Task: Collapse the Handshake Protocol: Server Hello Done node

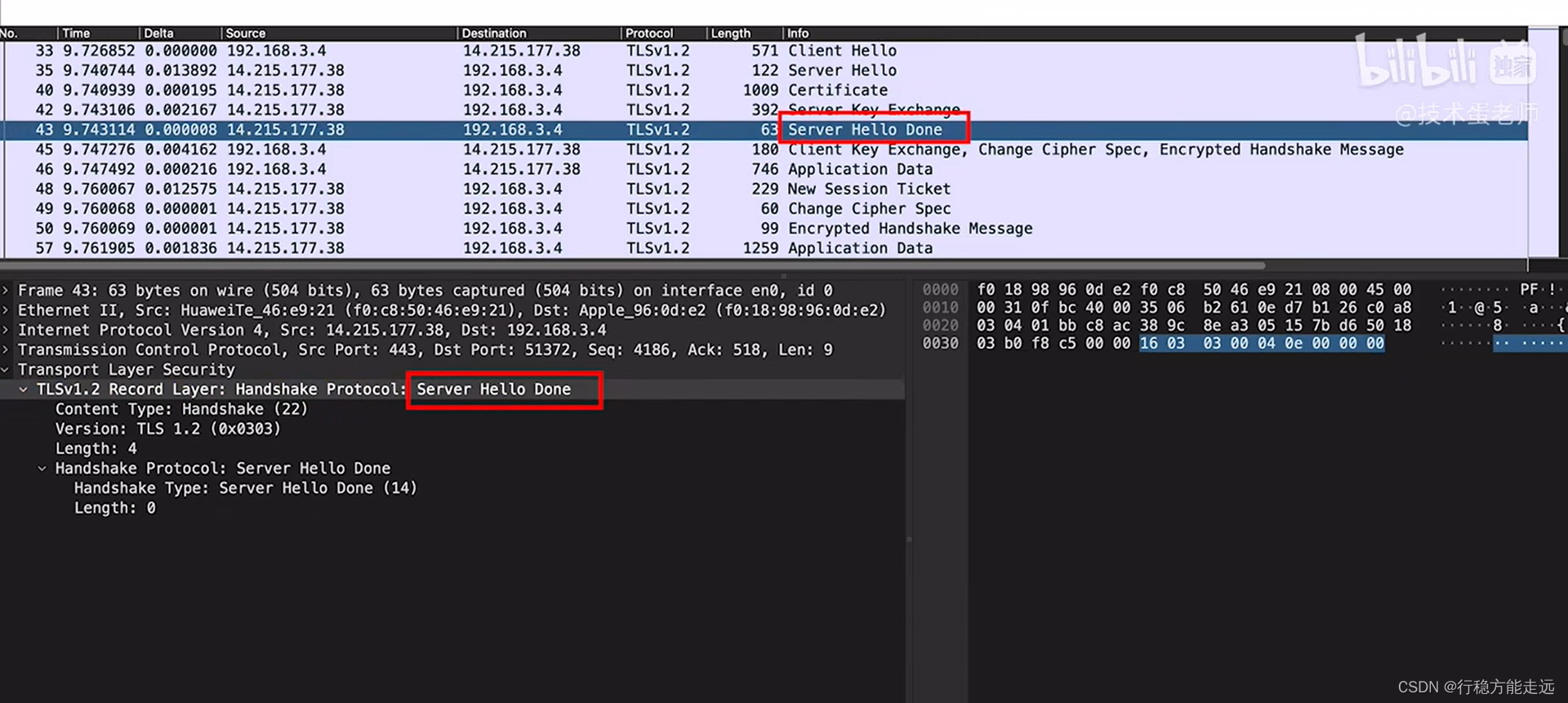Action: coord(42,469)
